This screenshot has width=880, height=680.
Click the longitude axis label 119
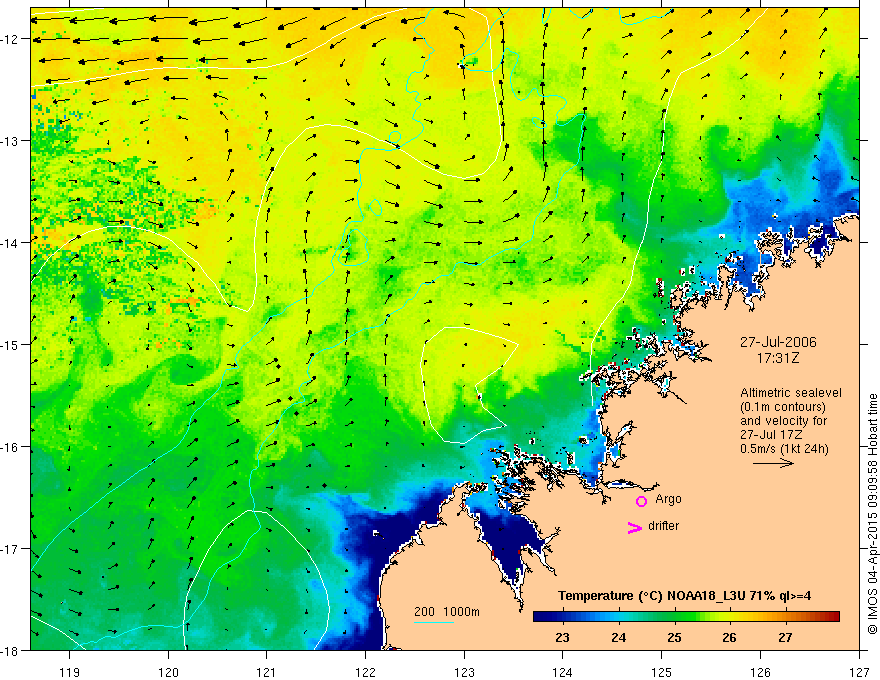point(70,672)
